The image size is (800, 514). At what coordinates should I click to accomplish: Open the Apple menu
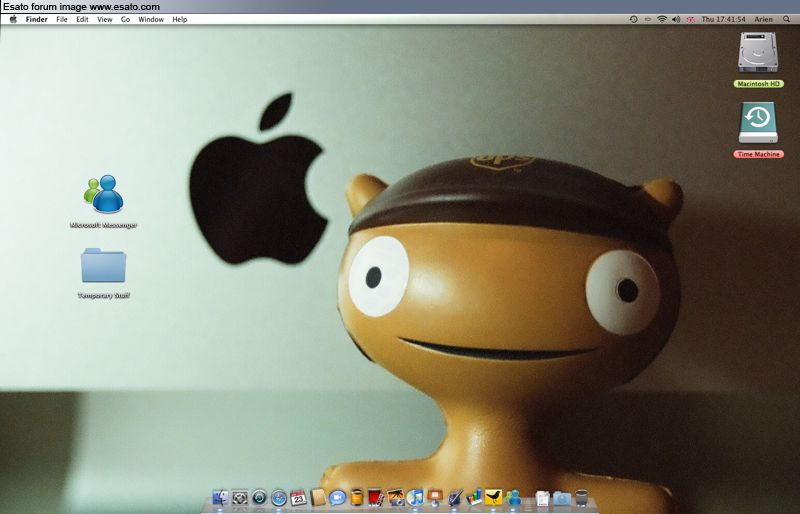coord(13,19)
